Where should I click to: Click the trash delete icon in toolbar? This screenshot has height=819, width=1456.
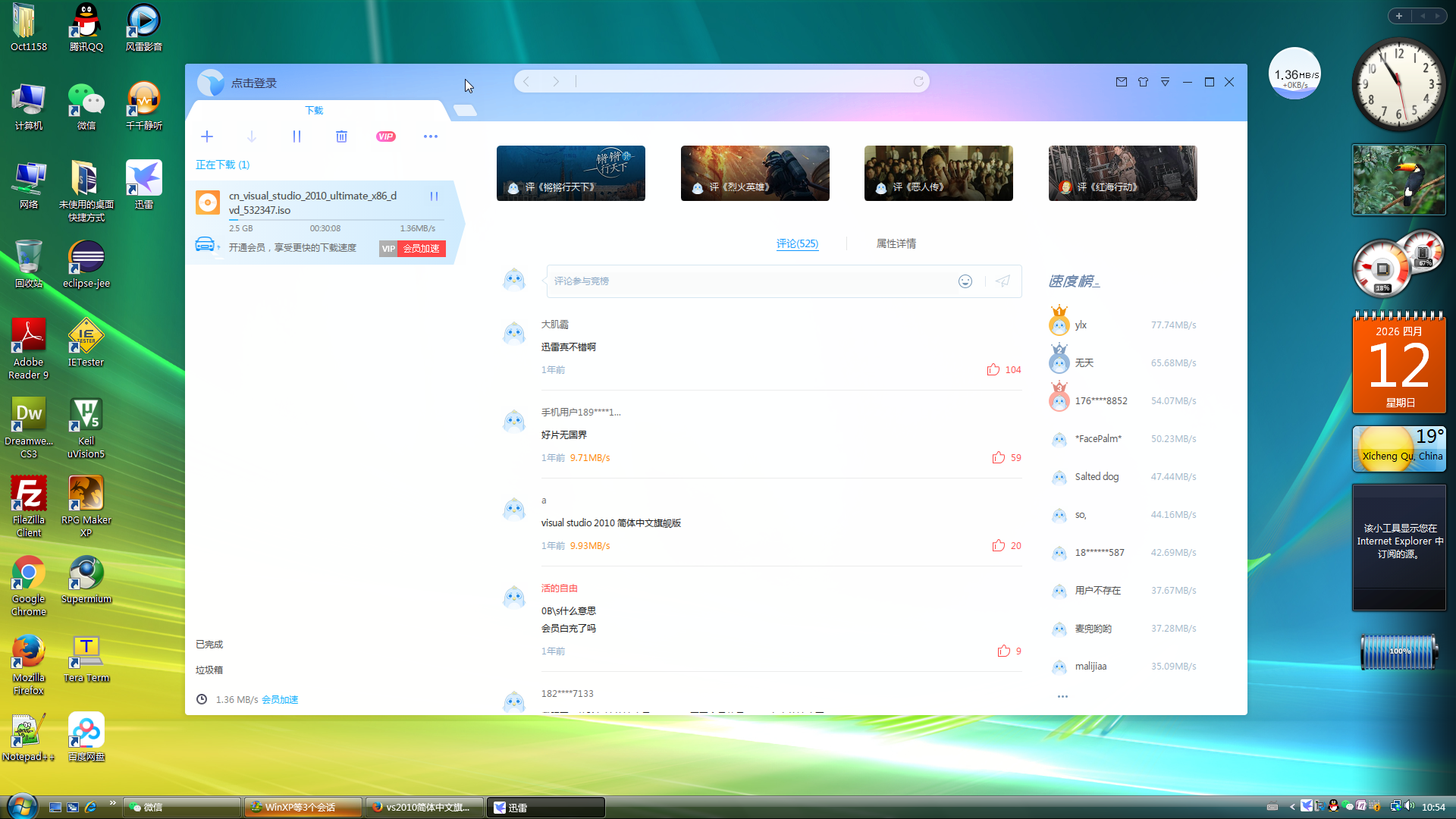click(x=341, y=136)
